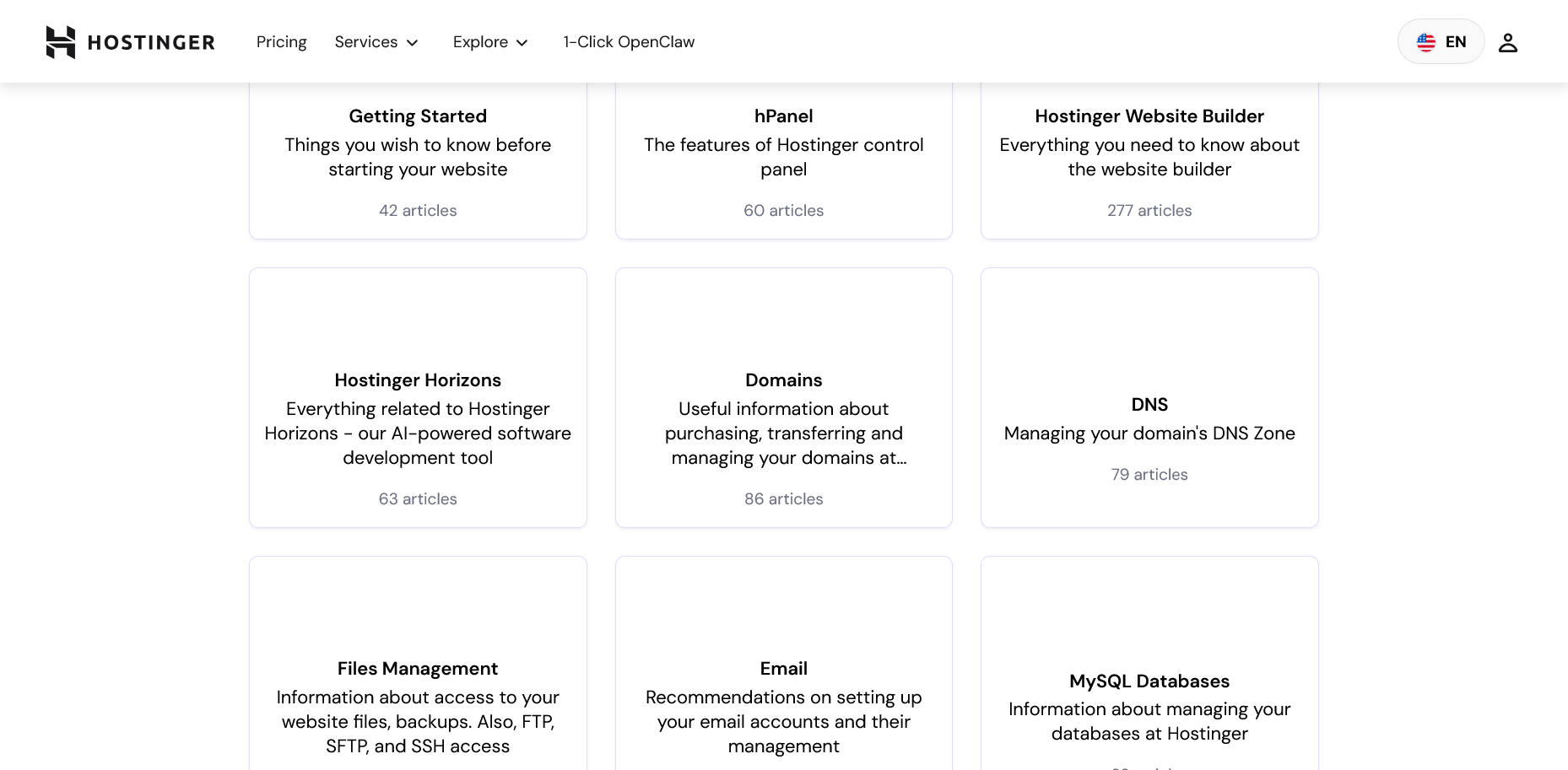Click 'Information about managing your databases' text

tap(1149, 722)
